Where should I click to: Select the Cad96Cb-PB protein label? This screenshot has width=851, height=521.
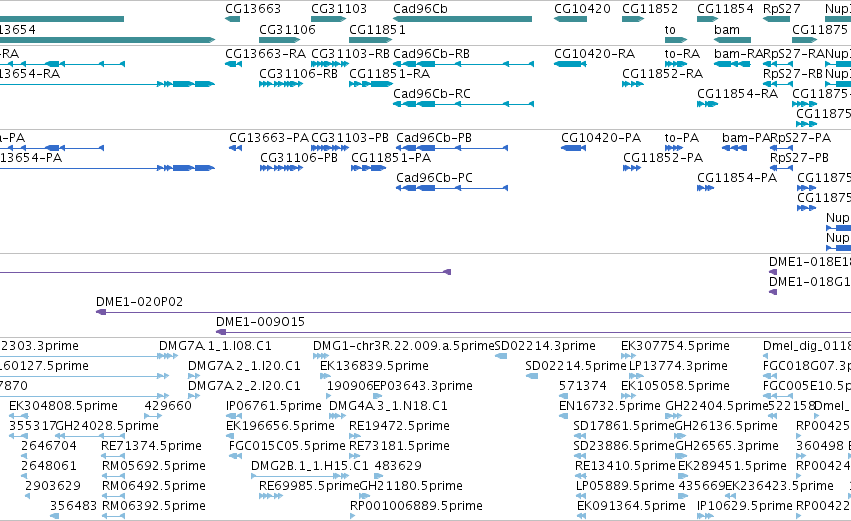(434, 138)
